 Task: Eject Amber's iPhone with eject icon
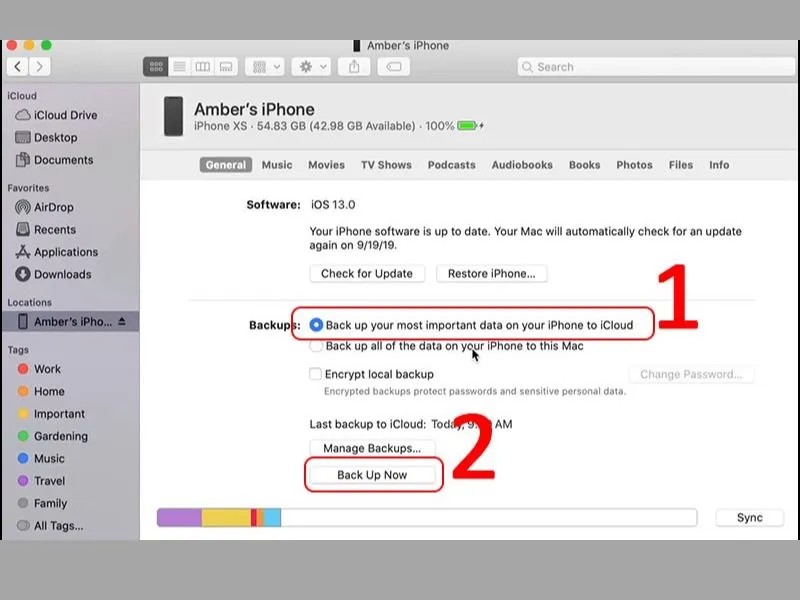tap(122, 321)
